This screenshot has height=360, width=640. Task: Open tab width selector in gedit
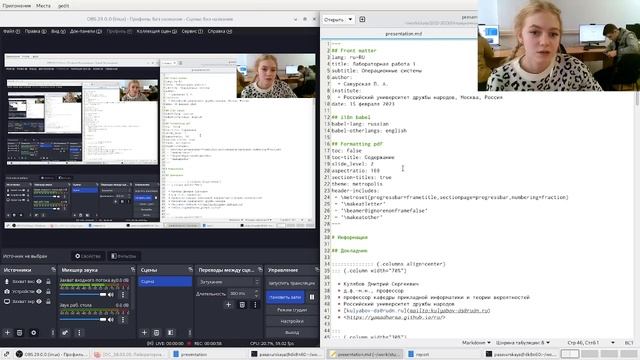[x=523, y=342]
